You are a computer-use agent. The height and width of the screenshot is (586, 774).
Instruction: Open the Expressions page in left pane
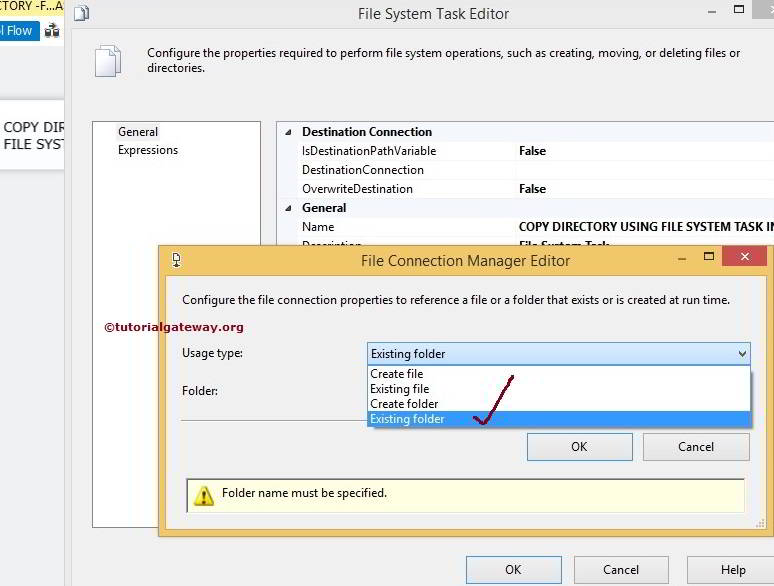tap(148, 150)
